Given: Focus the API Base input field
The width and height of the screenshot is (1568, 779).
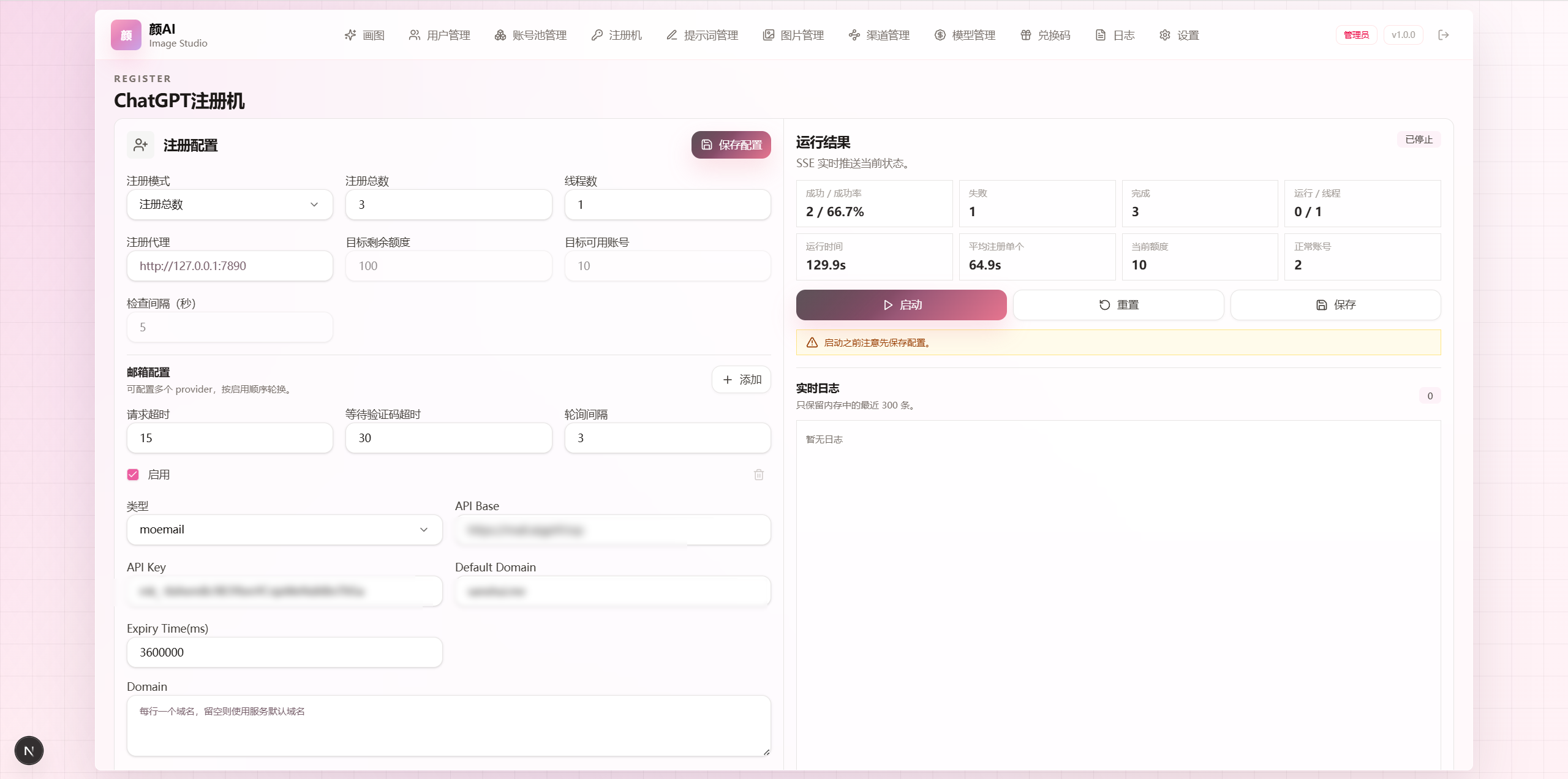Looking at the screenshot, I should [x=613, y=530].
